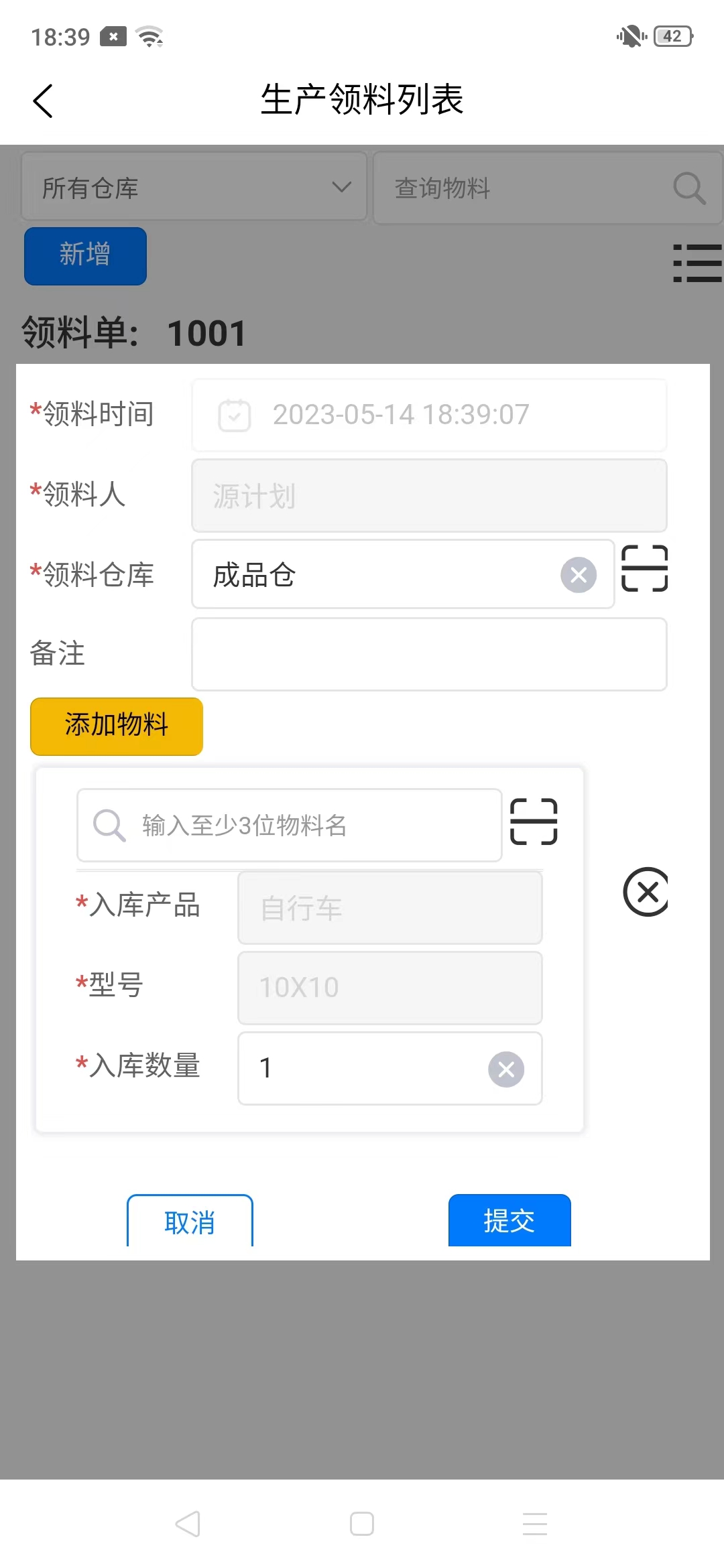Tap scan icon beside material search box

(x=534, y=822)
